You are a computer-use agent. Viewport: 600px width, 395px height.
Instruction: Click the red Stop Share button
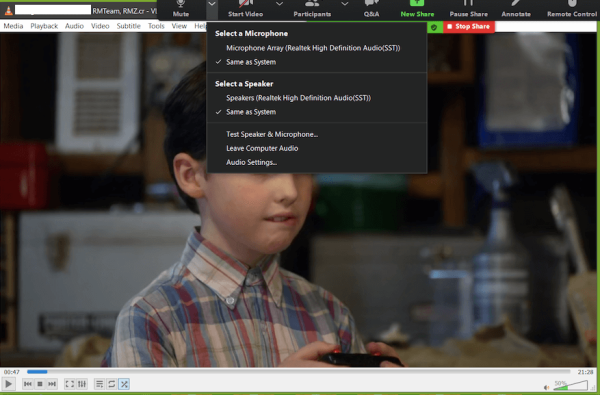click(x=469, y=26)
